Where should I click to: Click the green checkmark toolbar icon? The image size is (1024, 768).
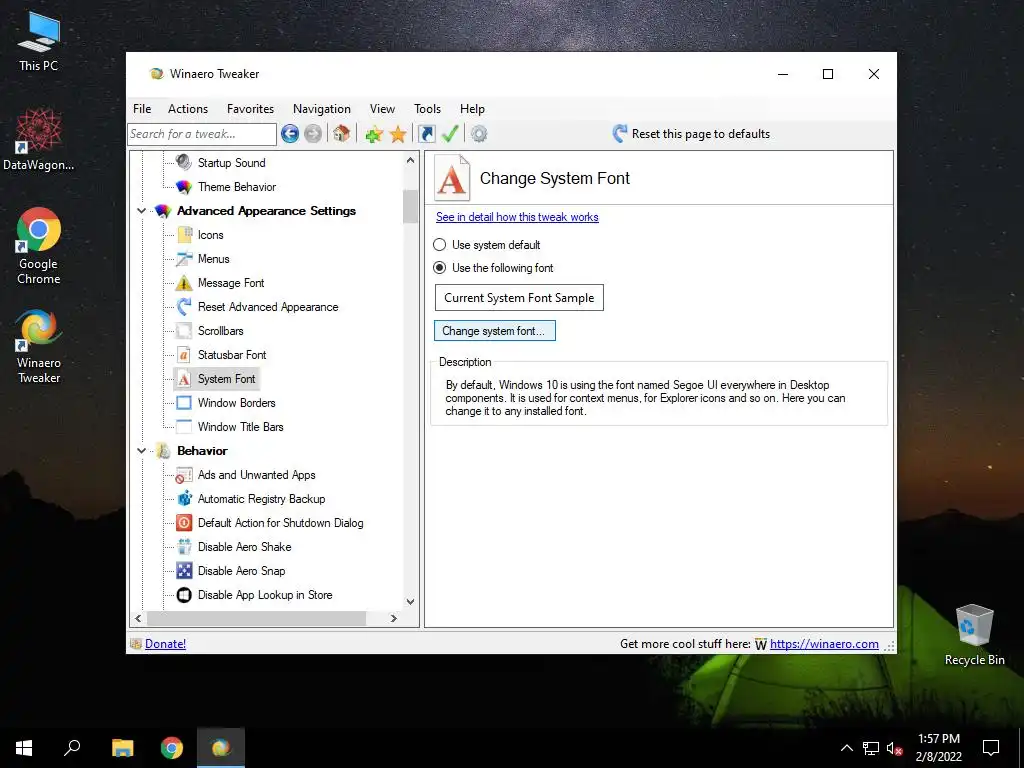click(x=450, y=134)
